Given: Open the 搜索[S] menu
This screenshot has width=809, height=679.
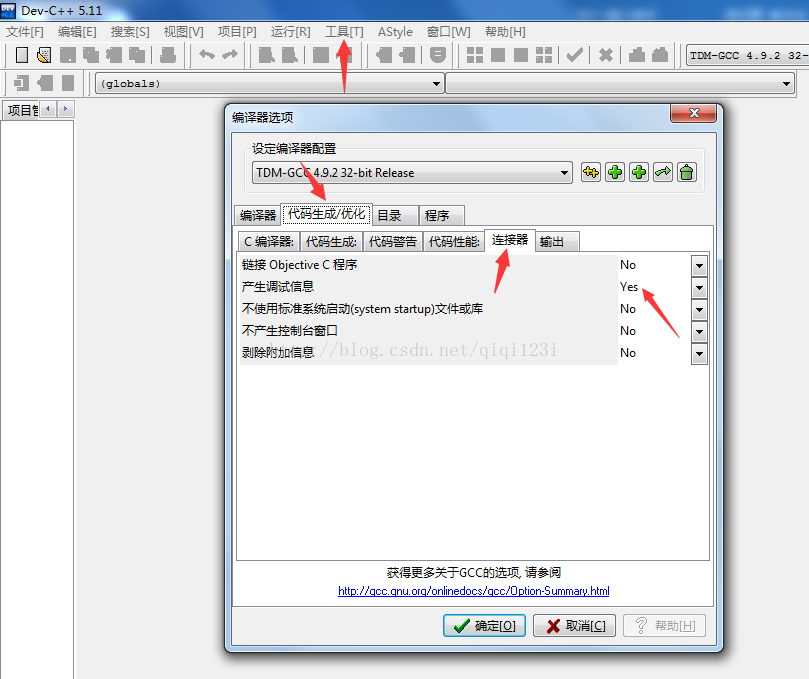Looking at the screenshot, I should [x=130, y=32].
